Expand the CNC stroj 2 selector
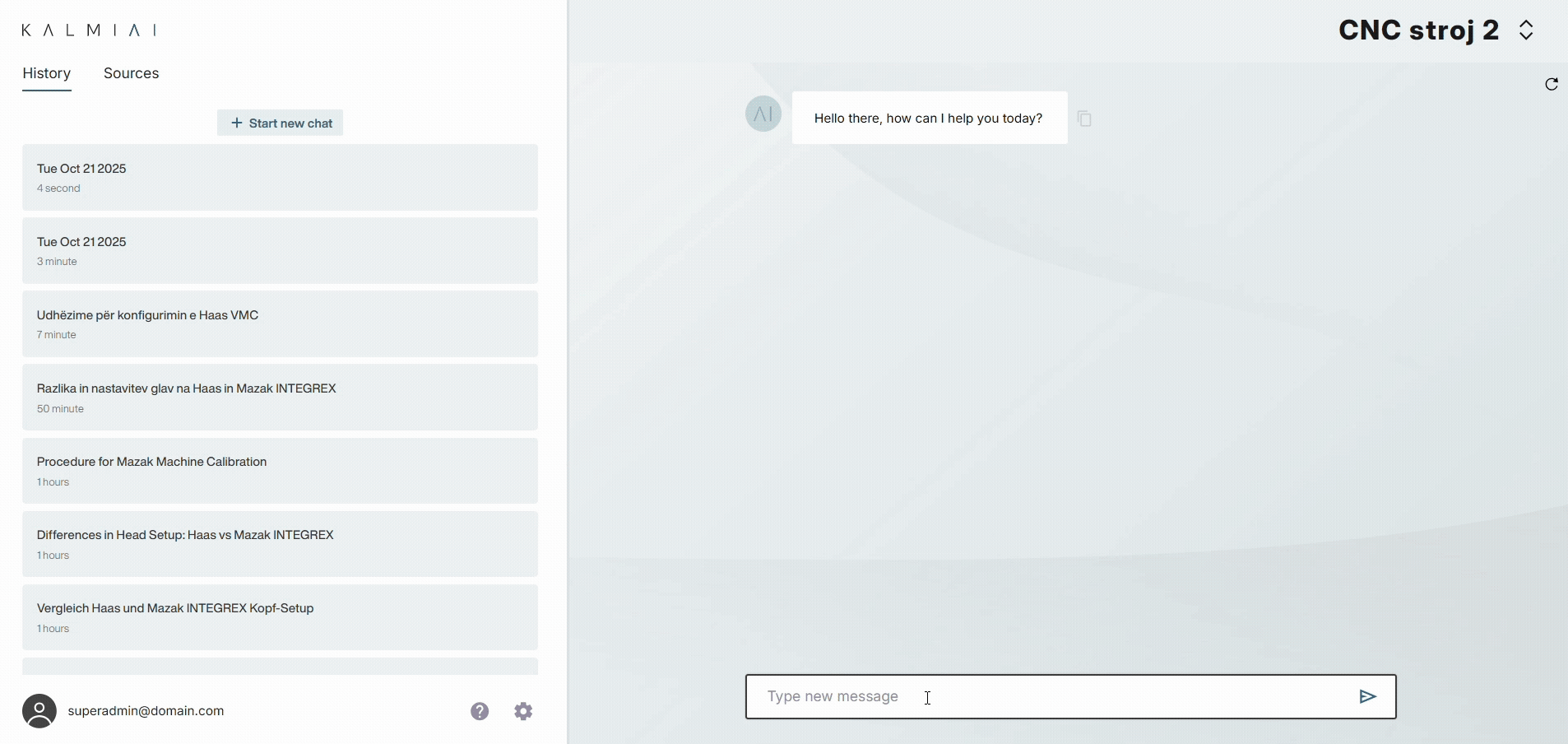 [1525, 30]
